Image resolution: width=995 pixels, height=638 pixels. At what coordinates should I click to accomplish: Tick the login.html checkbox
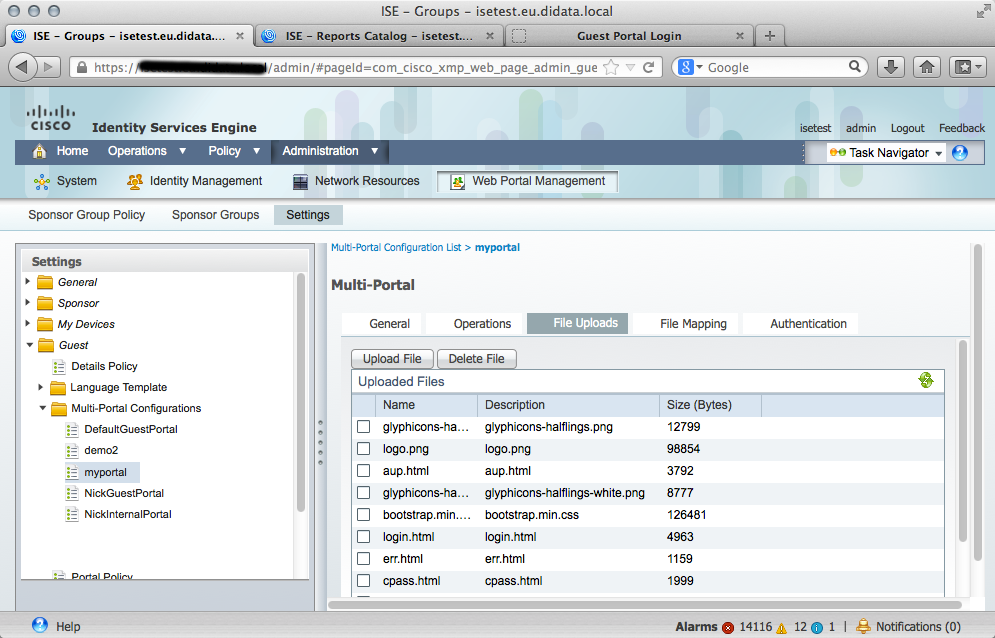click(x=364, y=536)
